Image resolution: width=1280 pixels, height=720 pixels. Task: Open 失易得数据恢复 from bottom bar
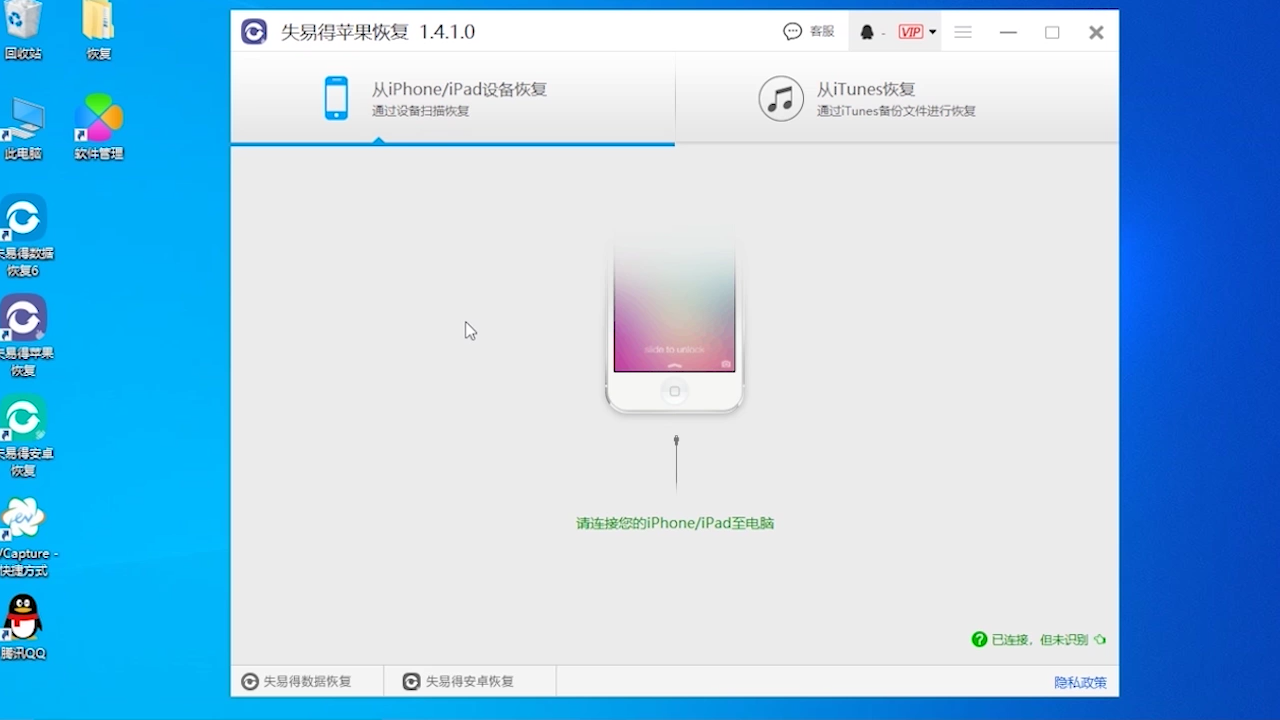tap(297, 681)
